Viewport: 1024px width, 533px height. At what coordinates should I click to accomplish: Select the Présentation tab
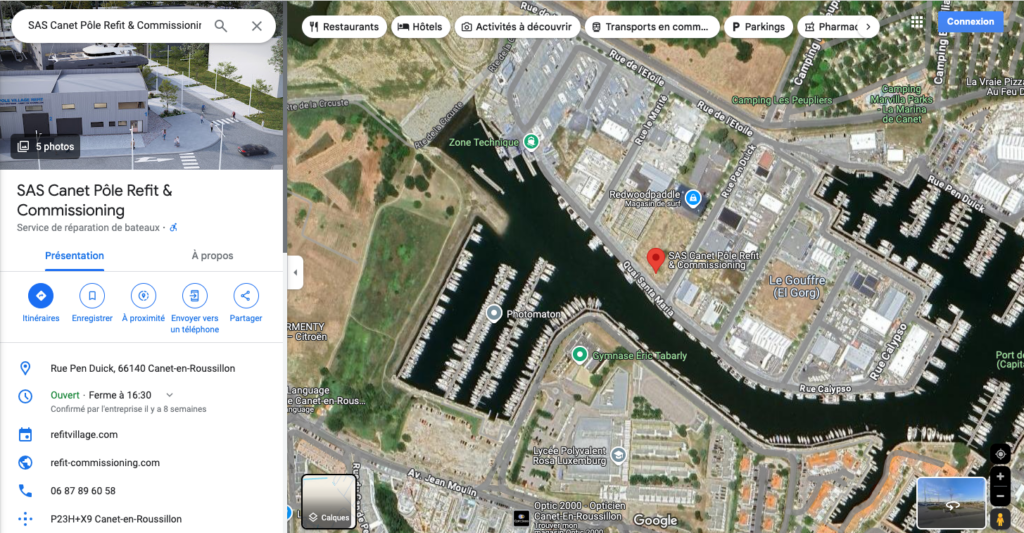tap(74, 255)
